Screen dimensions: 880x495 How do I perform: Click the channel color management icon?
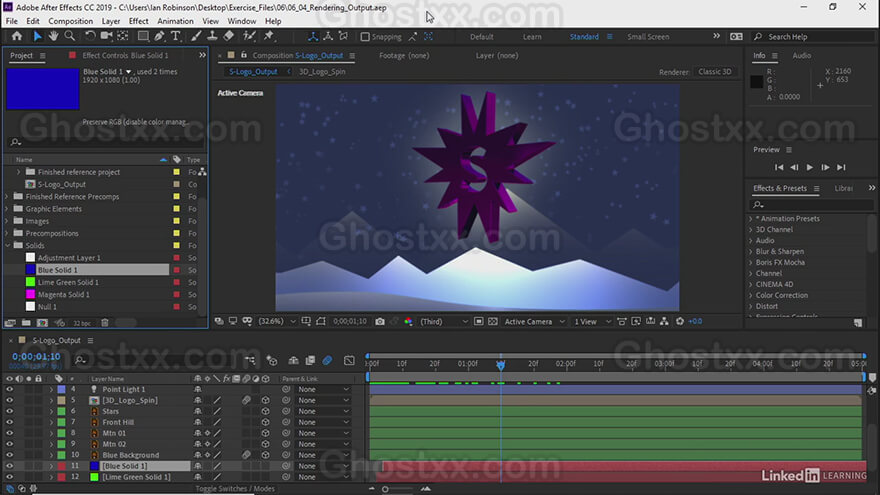[408, 322]
